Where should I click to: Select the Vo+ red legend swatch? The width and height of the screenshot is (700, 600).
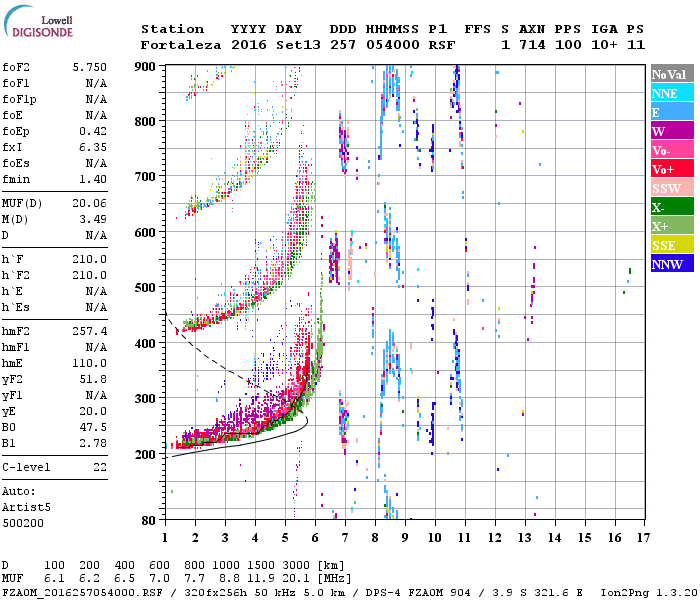pyautogui.click(x=672, y=169)
